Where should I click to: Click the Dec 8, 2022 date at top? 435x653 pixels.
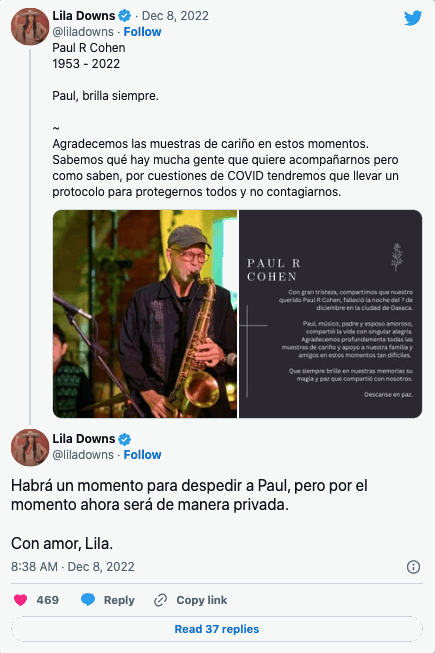(x=175, y=16)
